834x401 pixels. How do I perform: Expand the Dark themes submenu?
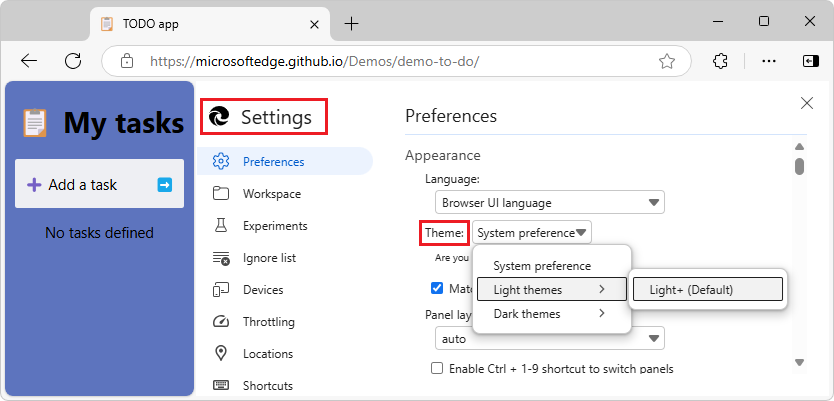[552, 314]
